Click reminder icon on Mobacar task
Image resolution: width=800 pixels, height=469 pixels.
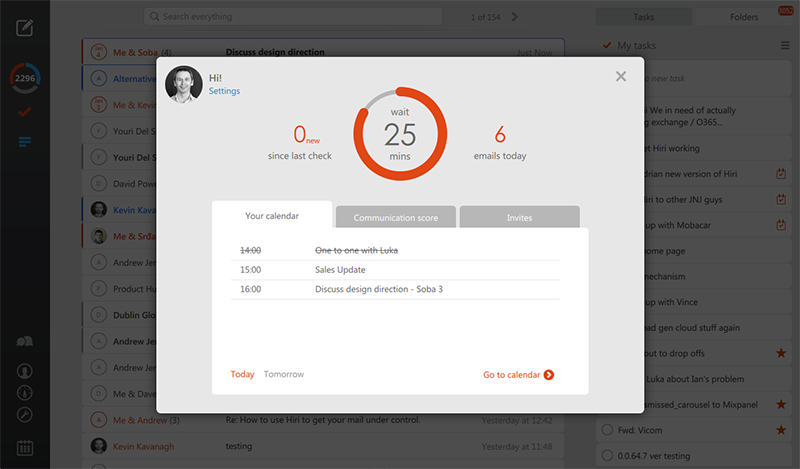[x=781, y=225]
